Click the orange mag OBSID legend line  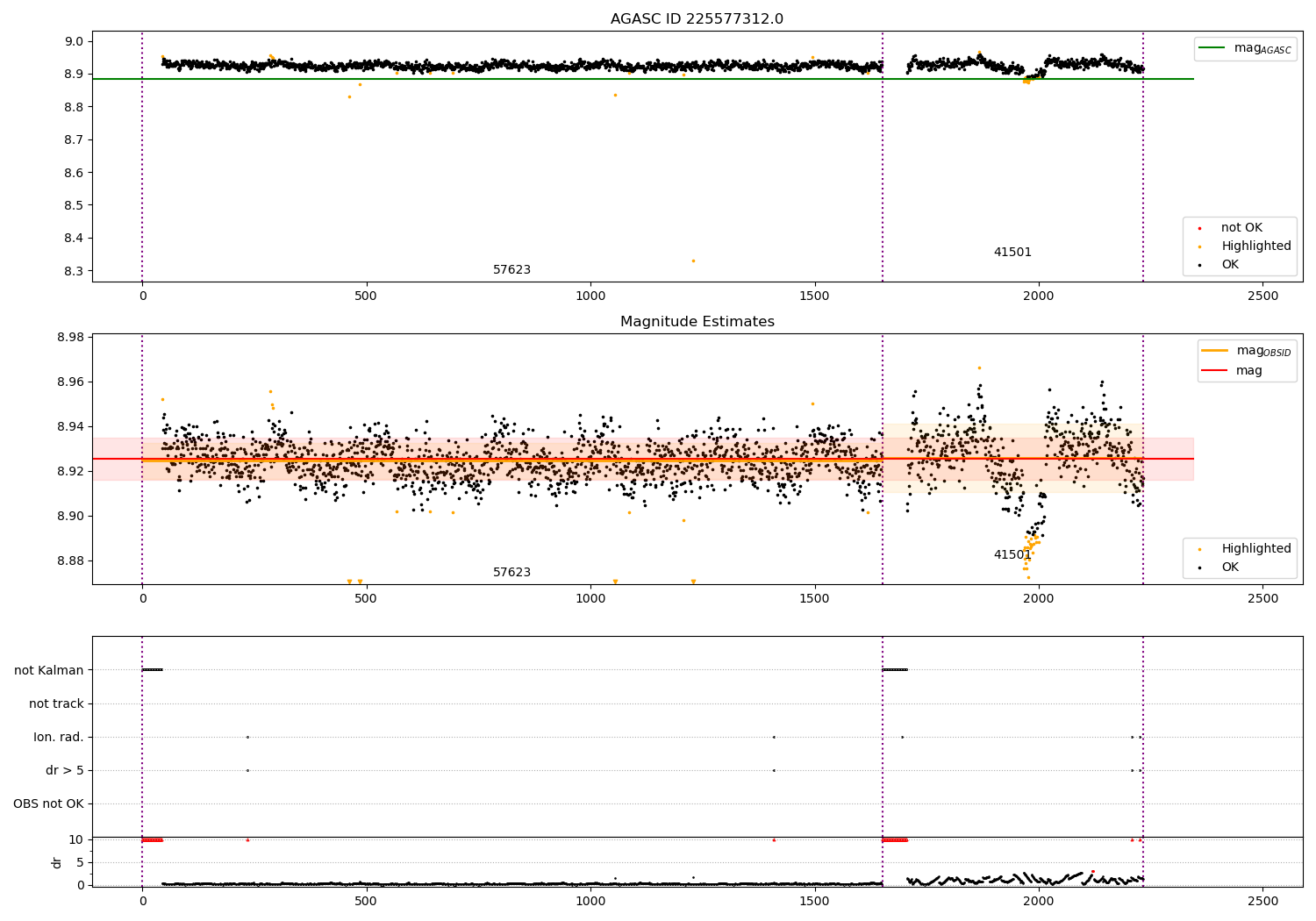pos(1215,351)
